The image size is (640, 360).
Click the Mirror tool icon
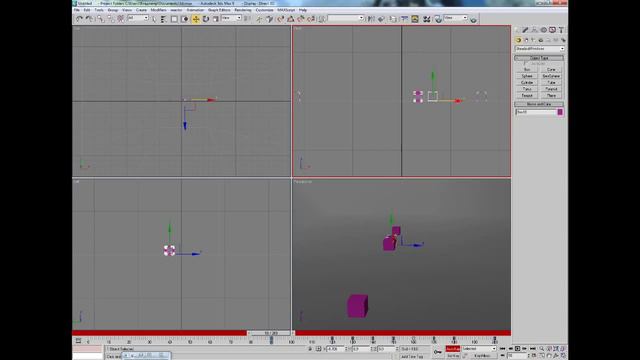tap(371, 19)
